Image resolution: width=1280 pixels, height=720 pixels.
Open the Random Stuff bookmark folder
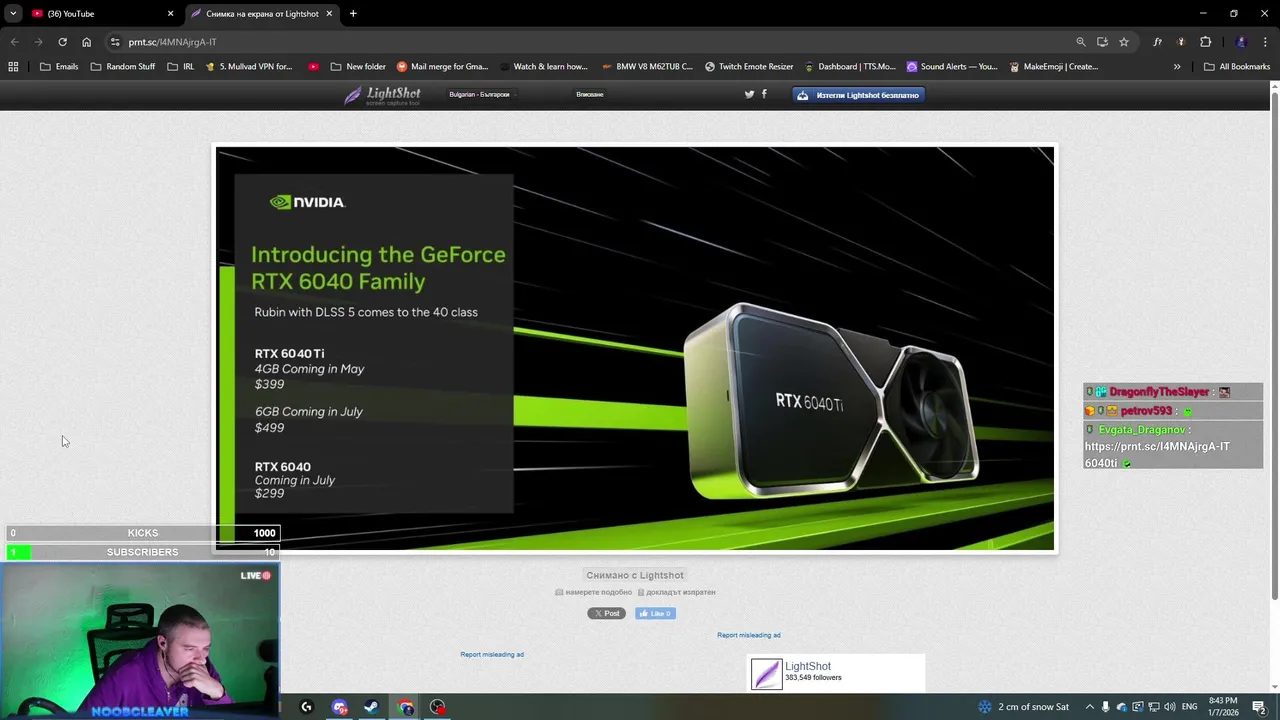pyautogui.click(x=123, y=67)
